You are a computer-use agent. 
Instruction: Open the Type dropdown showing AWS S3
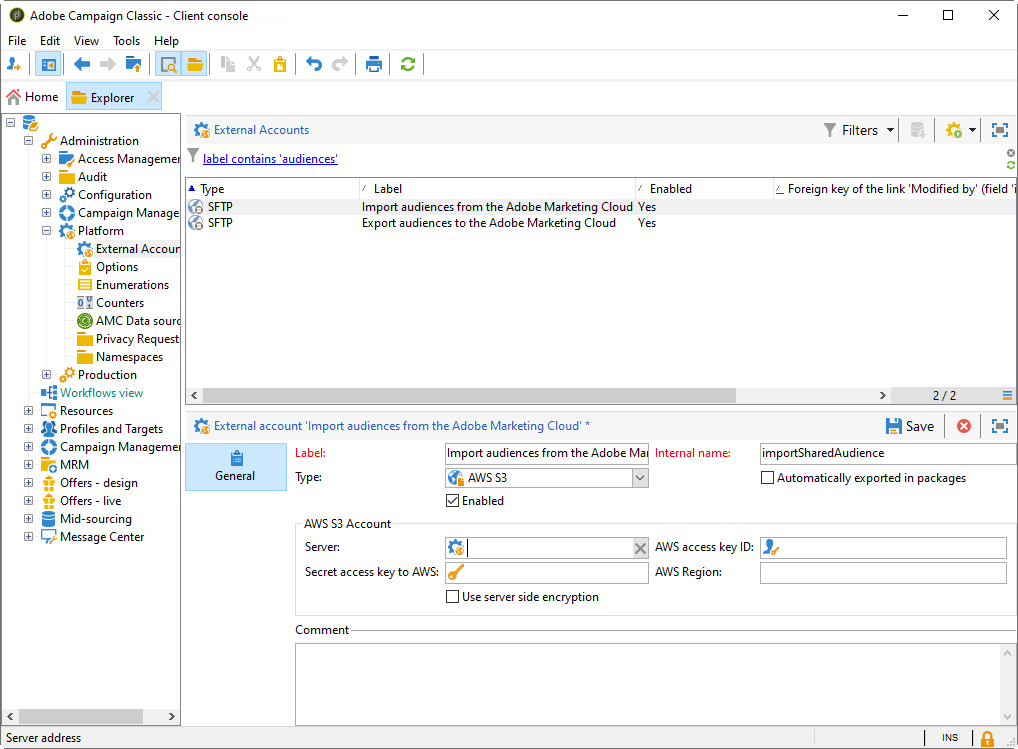640,478
